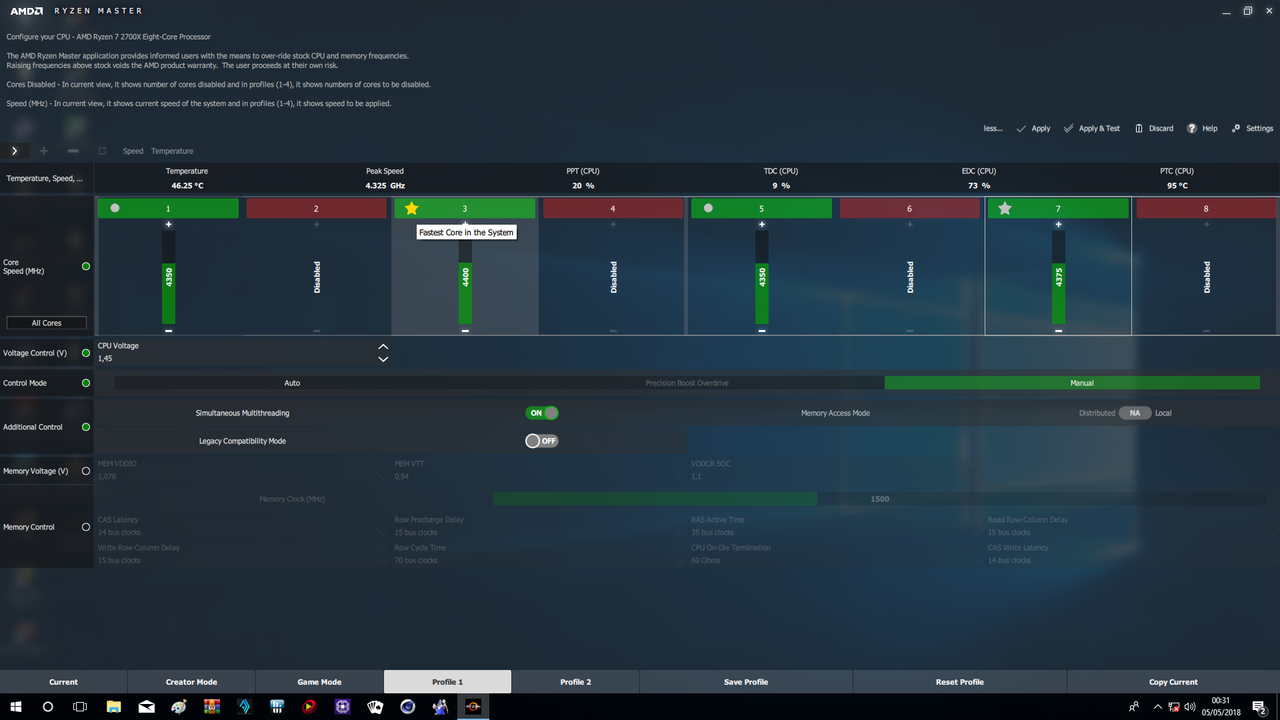The height and width of the screenshot is (720, 1280).
Task: Toggle the Core Speed green indicator
Action: click(x=86, y=267)
